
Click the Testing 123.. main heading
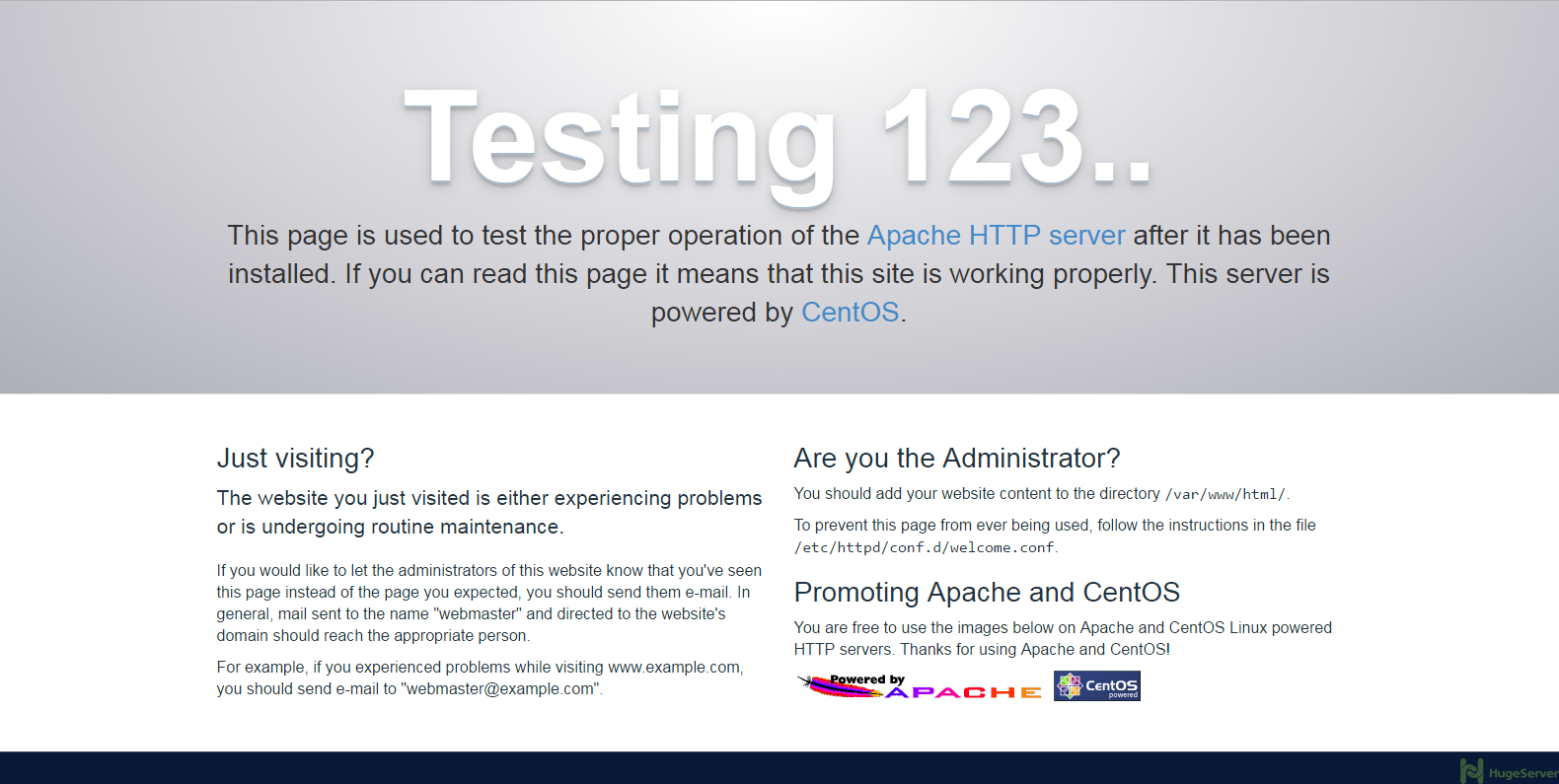coord(779,139)
